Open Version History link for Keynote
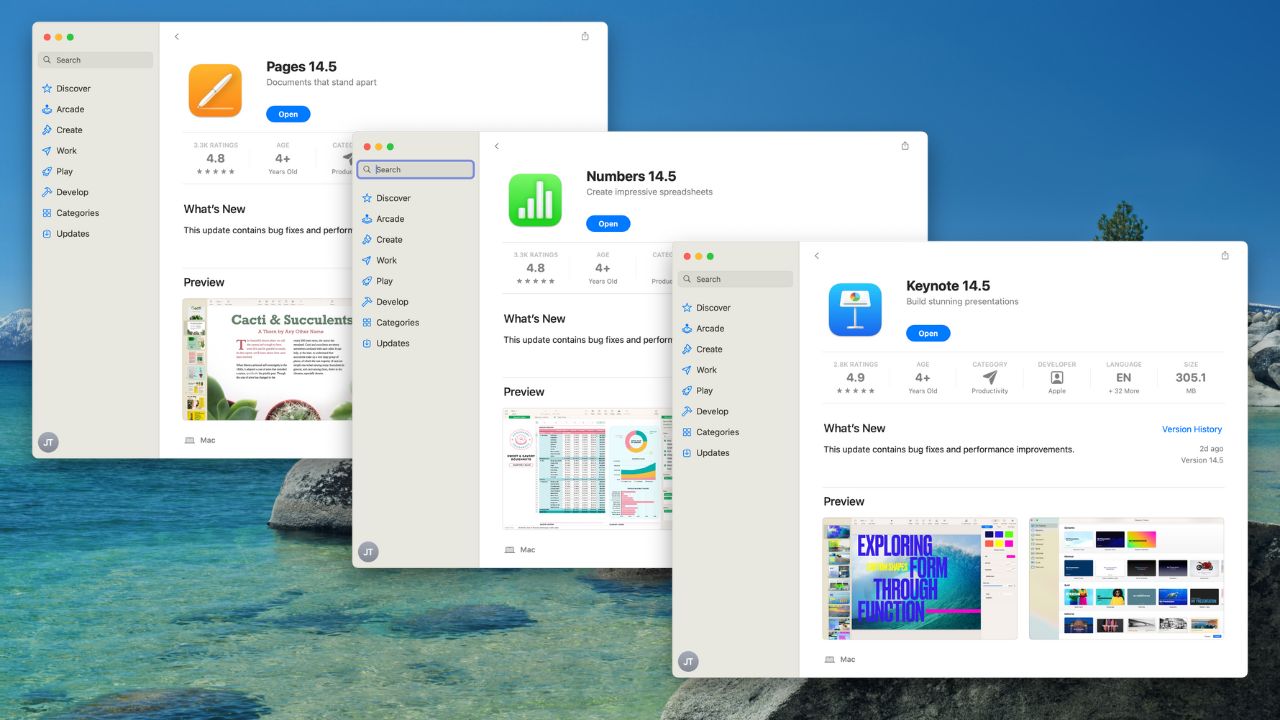This screenshot has width=1280, height=720. pyautogui.click(x=1192, y=429)
